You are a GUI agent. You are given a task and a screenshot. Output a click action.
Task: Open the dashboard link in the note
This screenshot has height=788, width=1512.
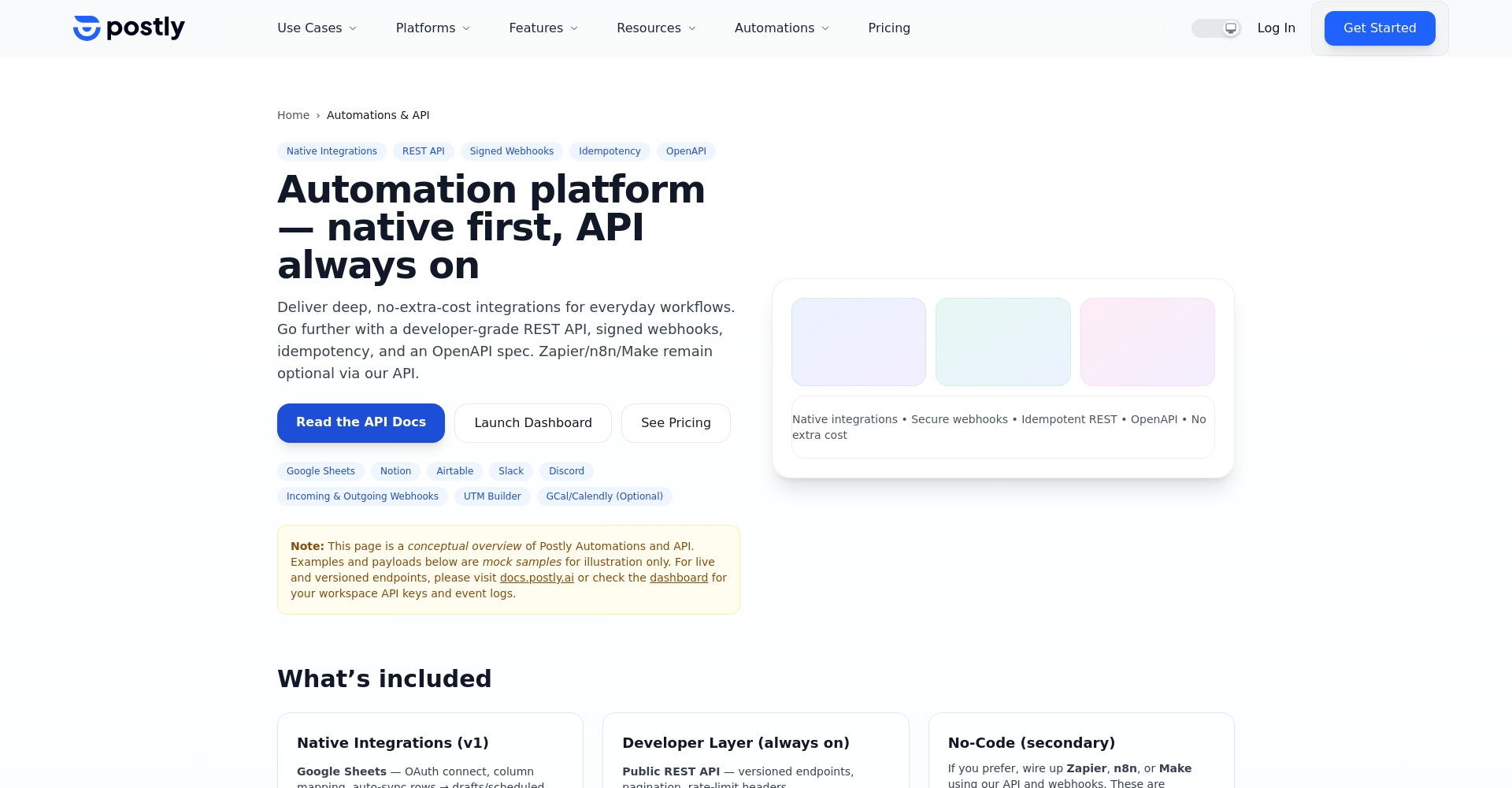pos(678,578)
